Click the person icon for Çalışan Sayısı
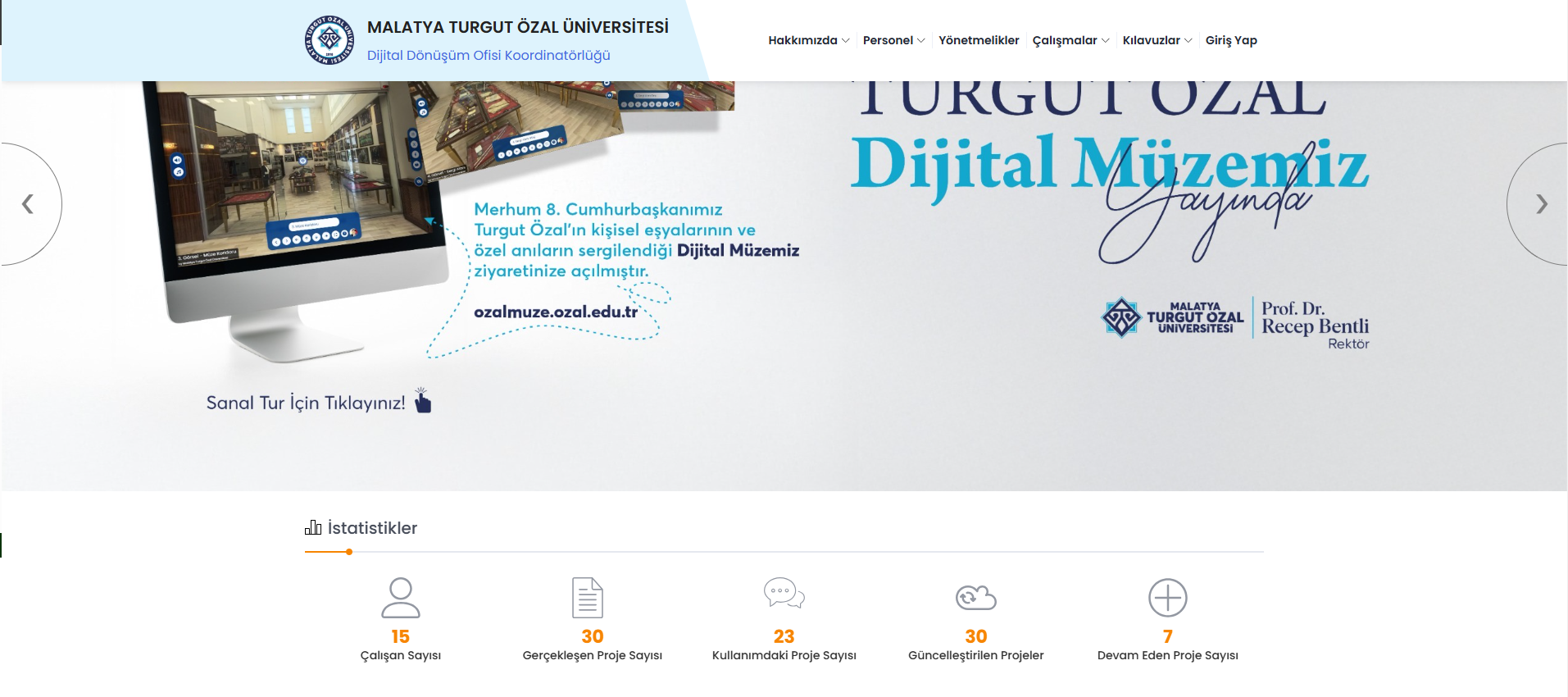This screenshot has width=1568, height=697. [401, 598]
